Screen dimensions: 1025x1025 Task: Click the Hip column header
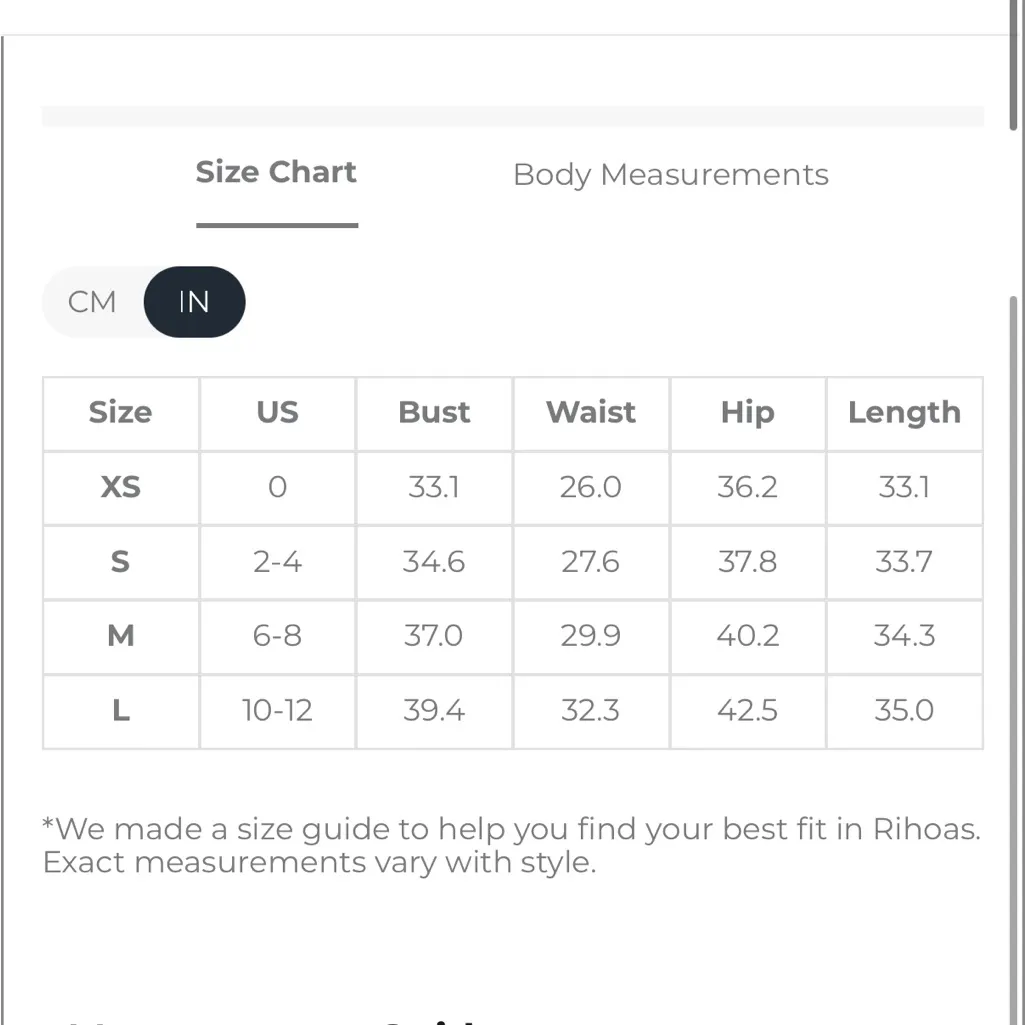[747, 413]
